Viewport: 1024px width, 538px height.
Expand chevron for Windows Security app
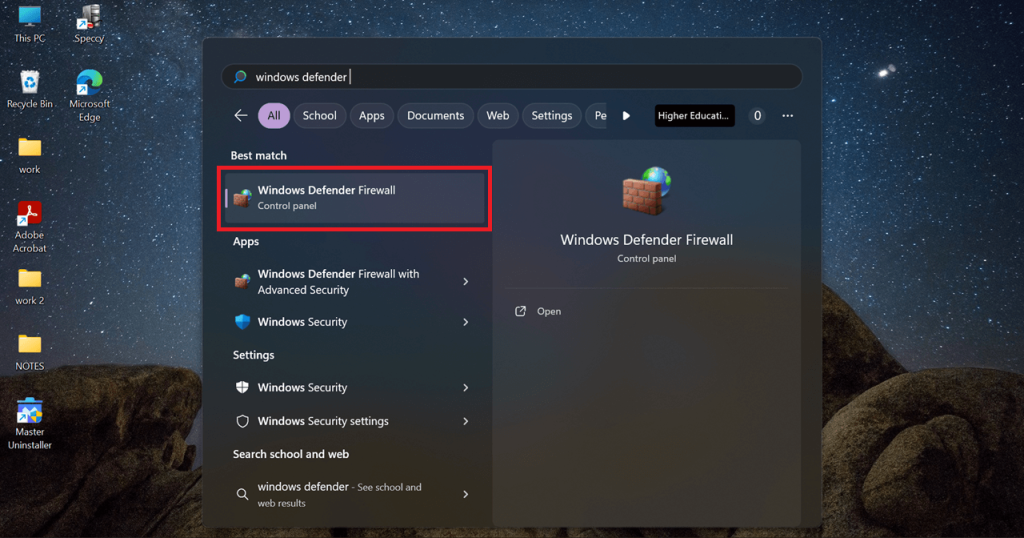tap(466, 322)
